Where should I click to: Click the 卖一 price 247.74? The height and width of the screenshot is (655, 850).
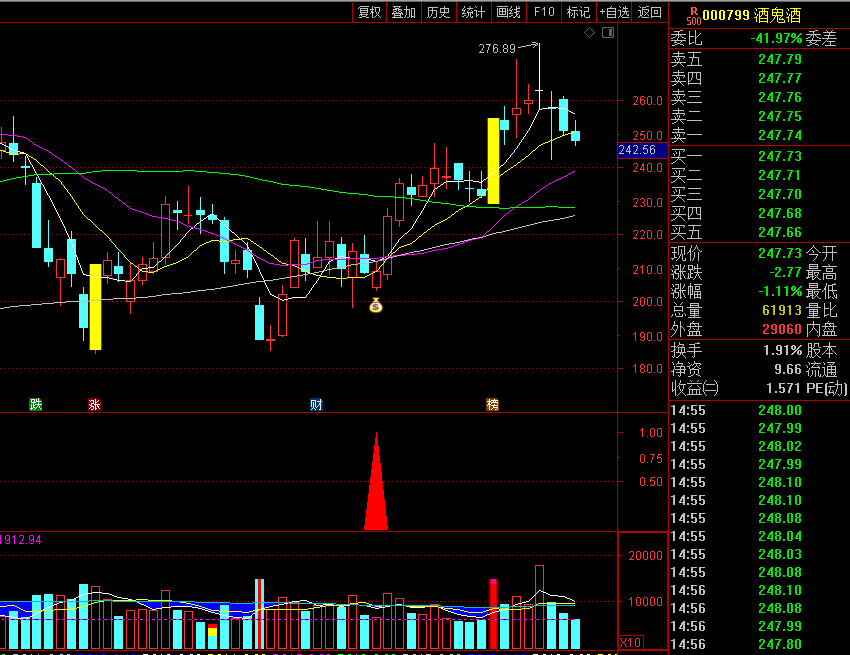(x=780, y=135)
